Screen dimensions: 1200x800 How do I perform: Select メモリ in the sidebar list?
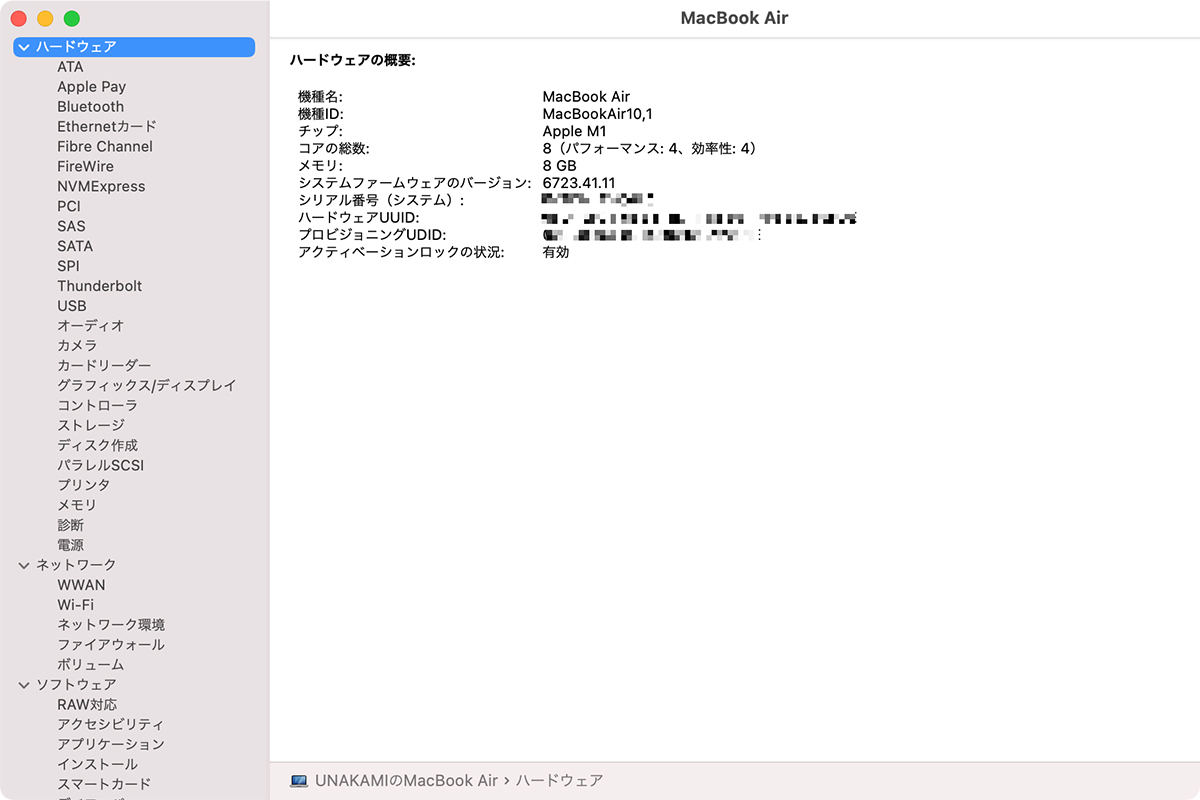click(x=77, y=505)
